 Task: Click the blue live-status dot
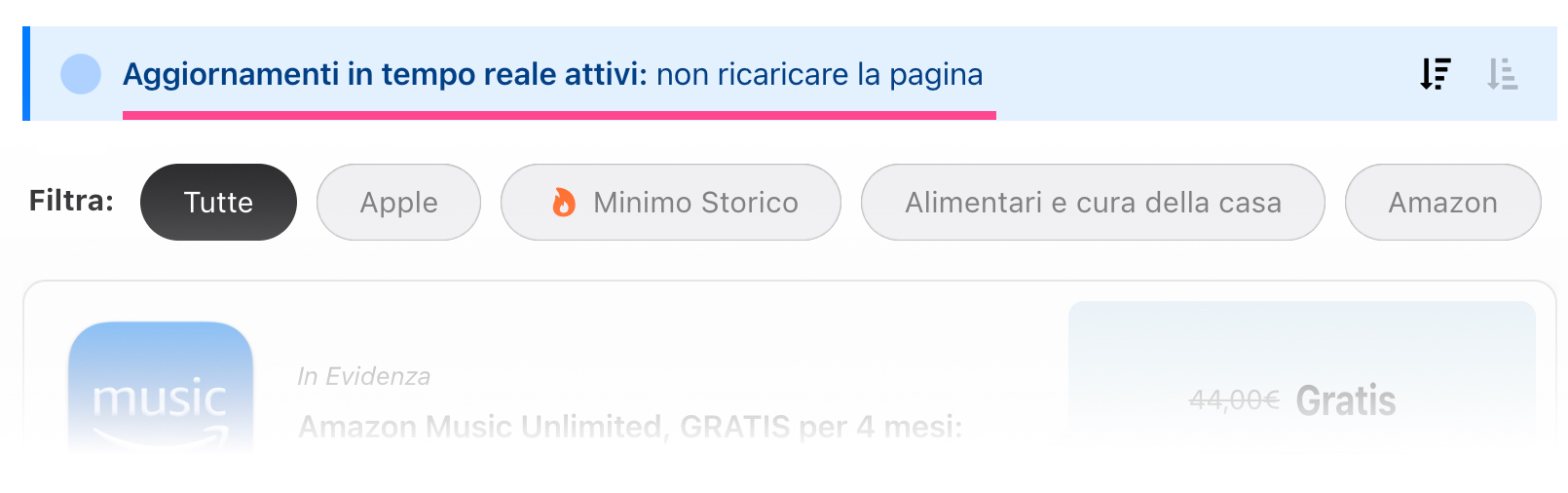(x=81, y=74)
